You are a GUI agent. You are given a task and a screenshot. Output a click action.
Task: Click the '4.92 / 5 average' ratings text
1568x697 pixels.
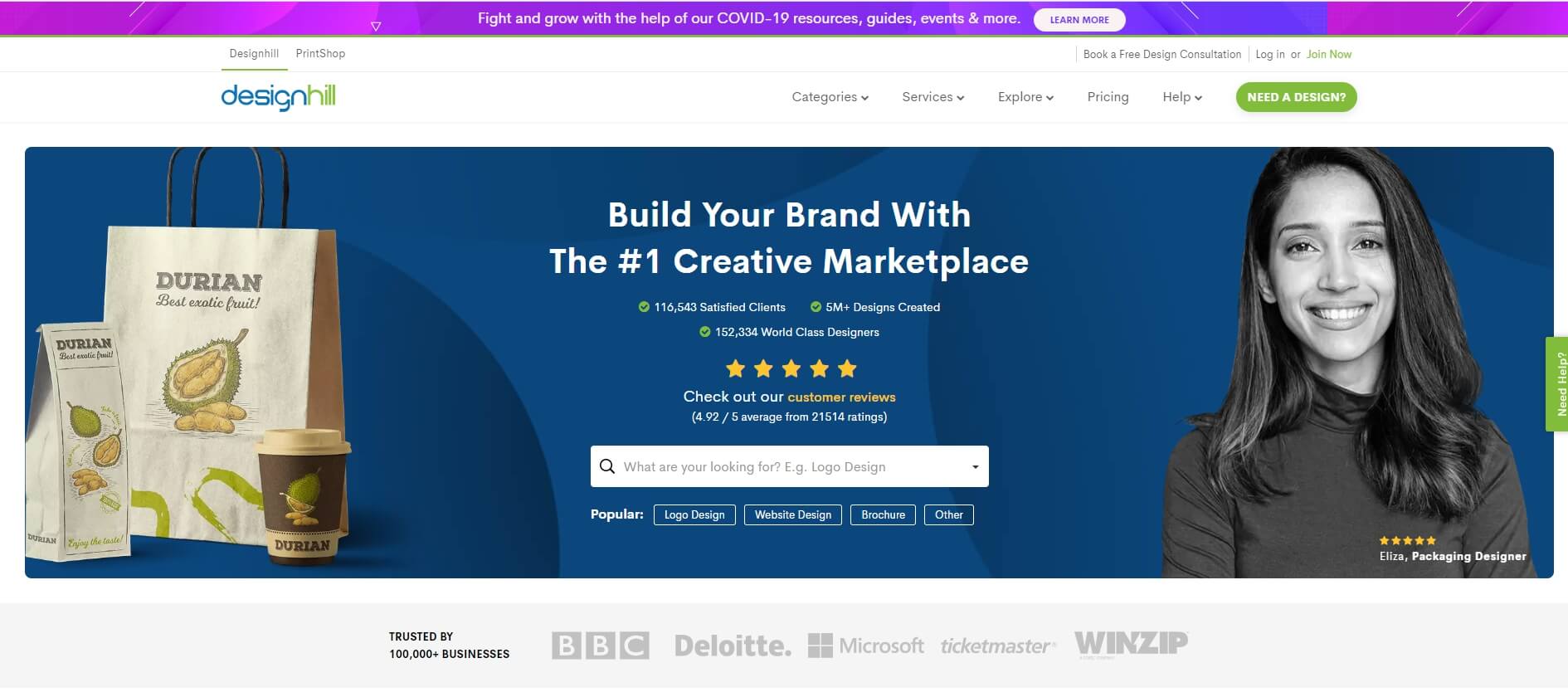[x=789, y=417]
